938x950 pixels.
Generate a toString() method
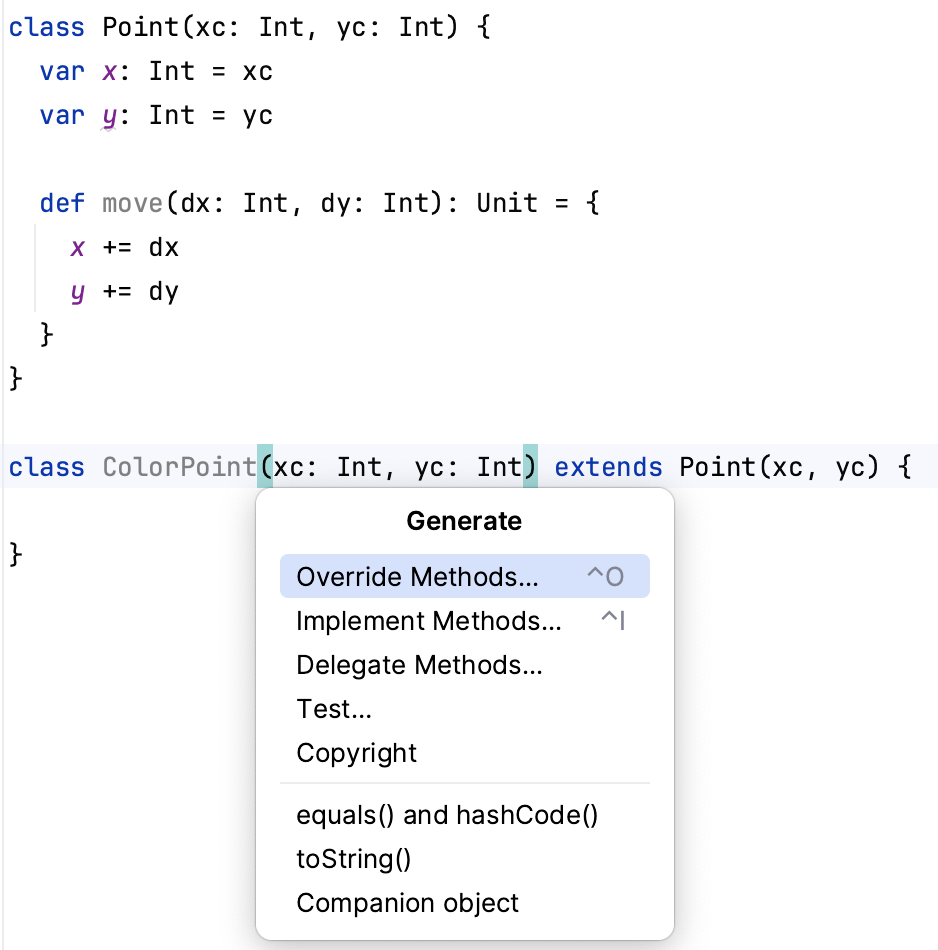pos(353,859)
